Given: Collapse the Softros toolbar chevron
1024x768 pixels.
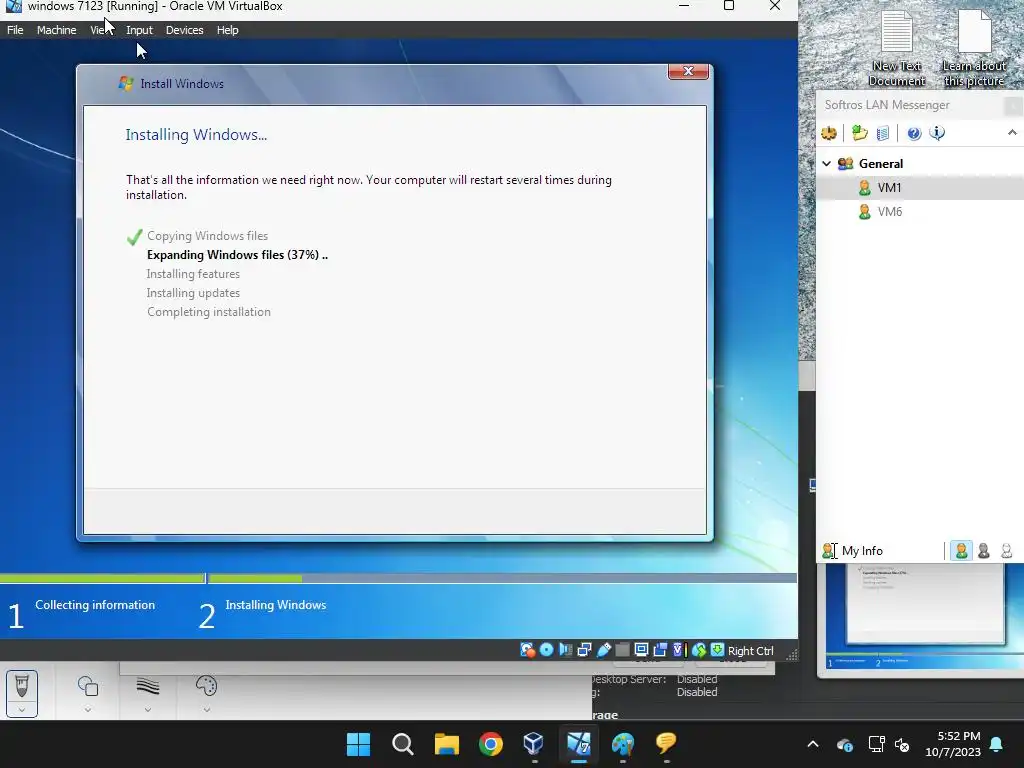Looking at the screenshot, I should click(1012, 133).
